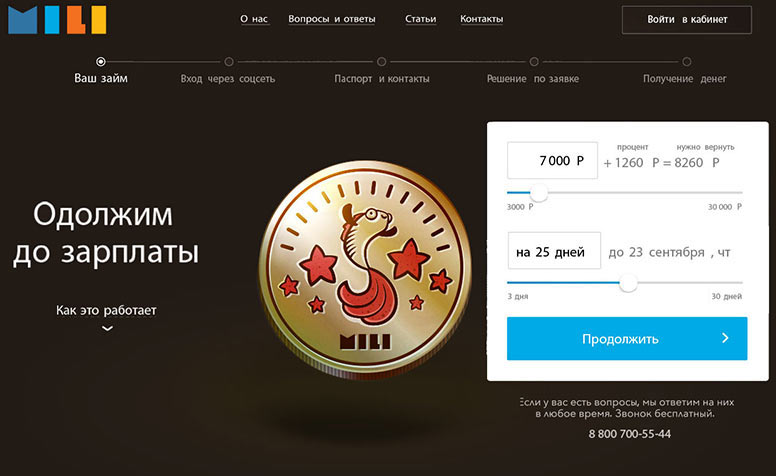Open the Контакты link
776x476 pixels.
[482, 19]
